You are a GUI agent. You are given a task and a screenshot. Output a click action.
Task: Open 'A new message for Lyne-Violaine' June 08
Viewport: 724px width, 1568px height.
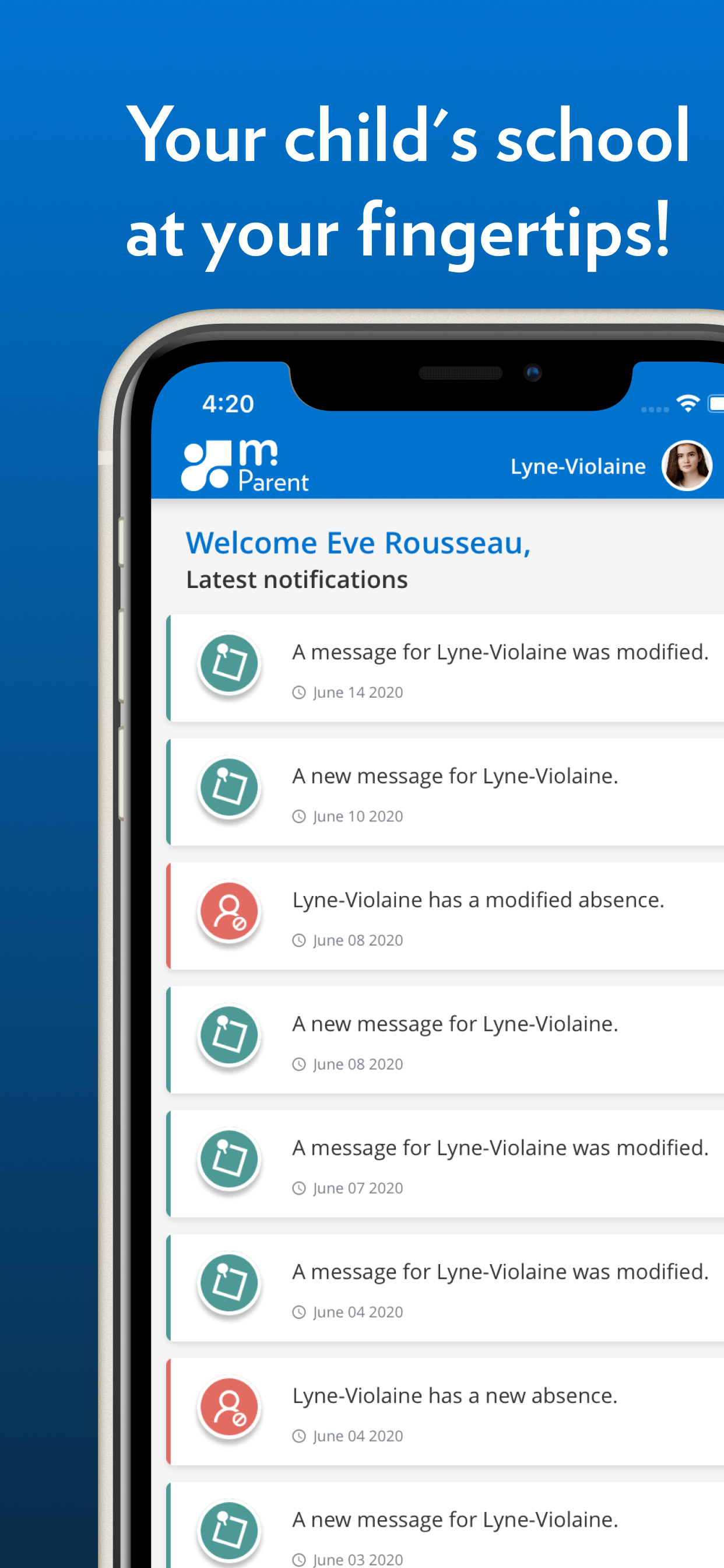[445, 1039]
